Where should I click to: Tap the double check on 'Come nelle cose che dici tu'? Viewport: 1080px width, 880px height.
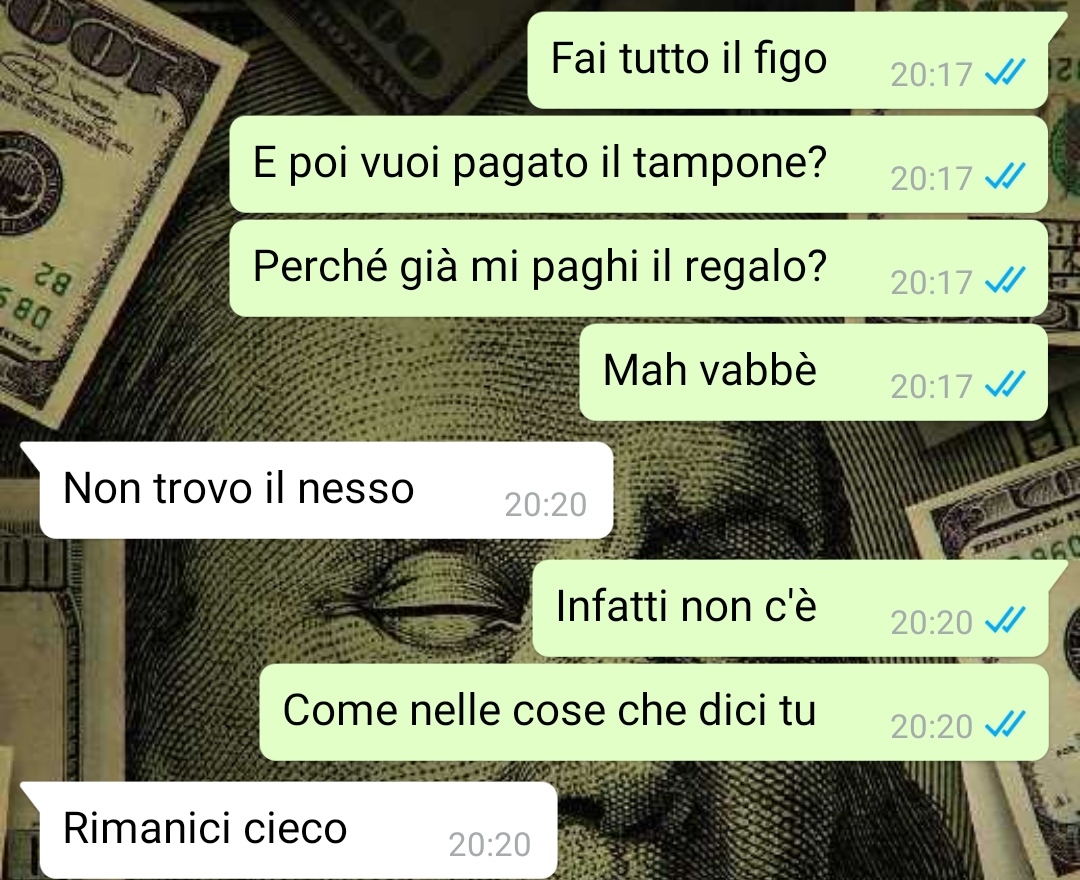pyautogui.click(x=1006, y=724)
